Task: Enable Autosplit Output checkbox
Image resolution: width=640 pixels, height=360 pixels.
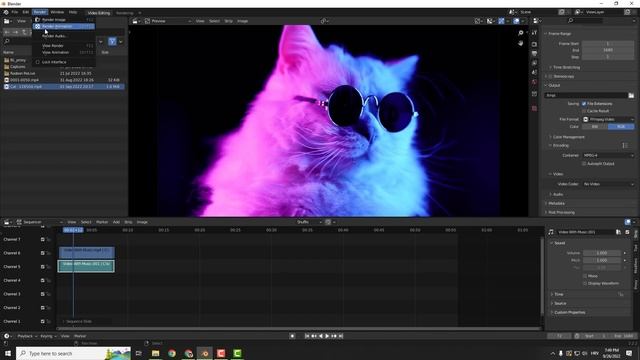Action: pyautogui.click(x=584, y=164)
